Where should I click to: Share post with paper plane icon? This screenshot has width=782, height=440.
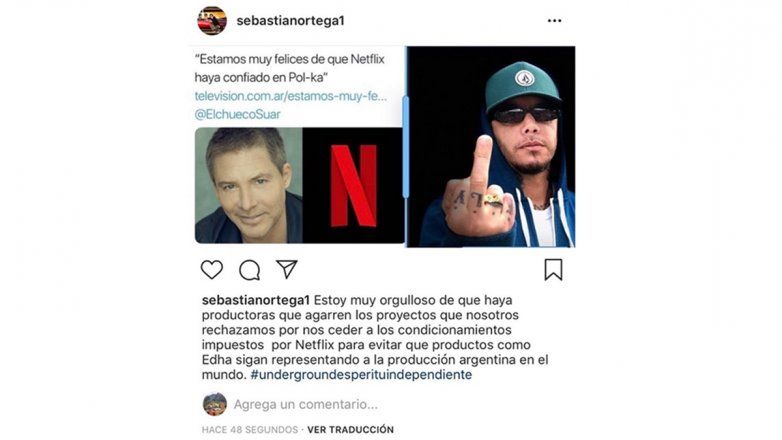(x=287, y=269)
